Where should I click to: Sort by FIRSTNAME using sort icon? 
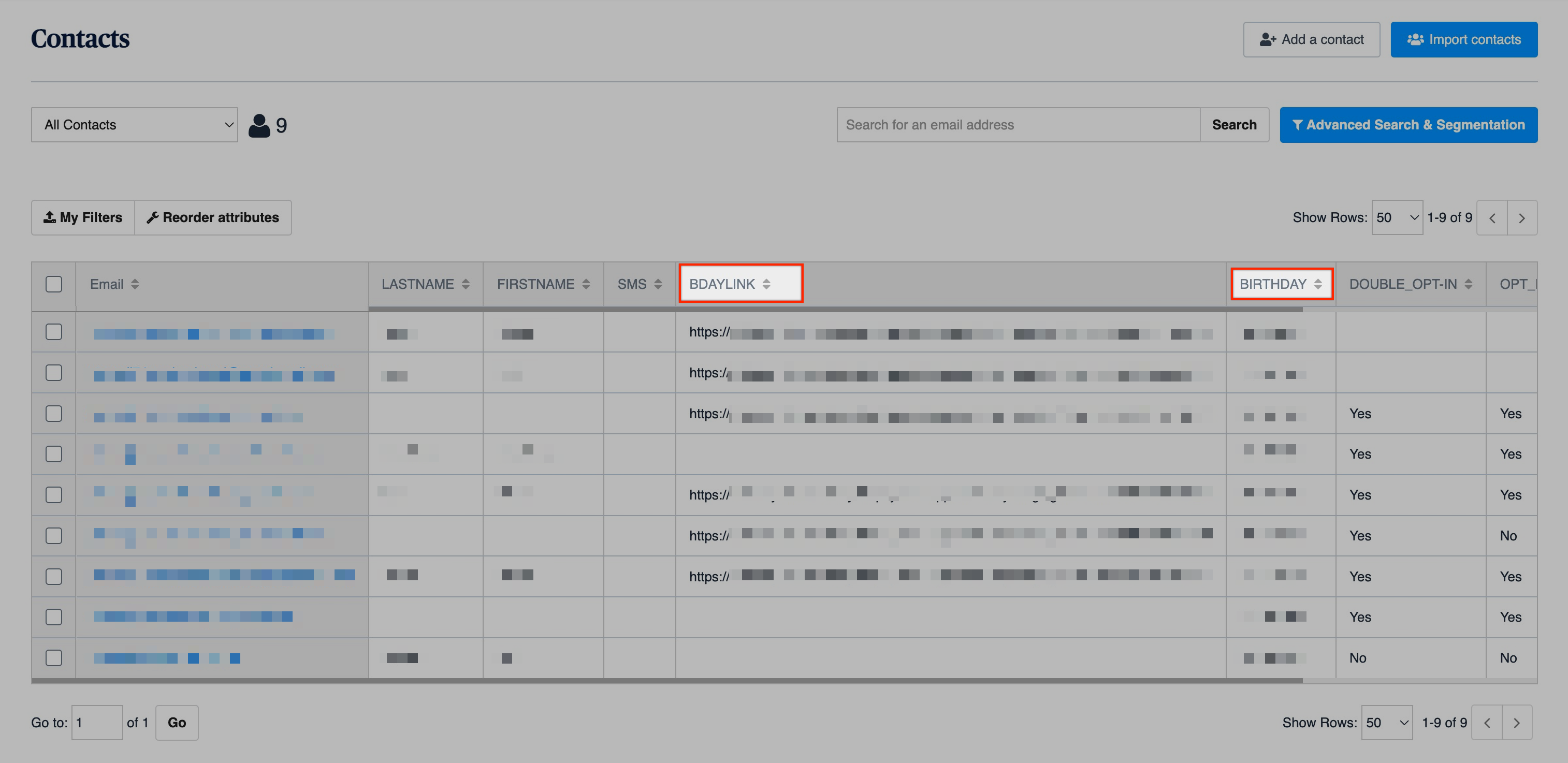click(586, 284)
